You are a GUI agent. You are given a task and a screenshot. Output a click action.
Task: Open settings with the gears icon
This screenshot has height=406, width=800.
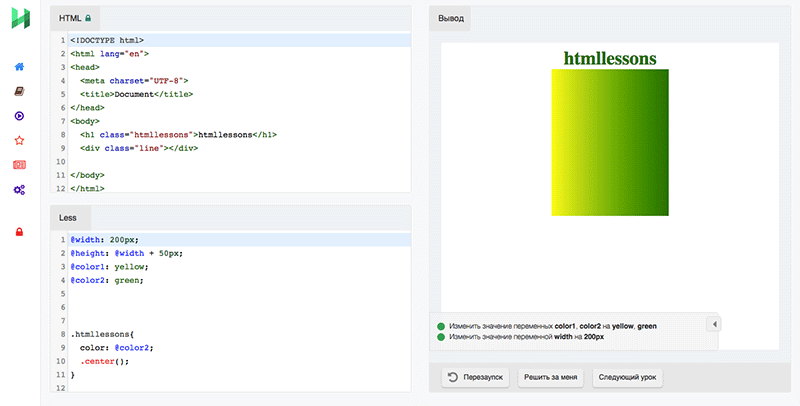19,190
